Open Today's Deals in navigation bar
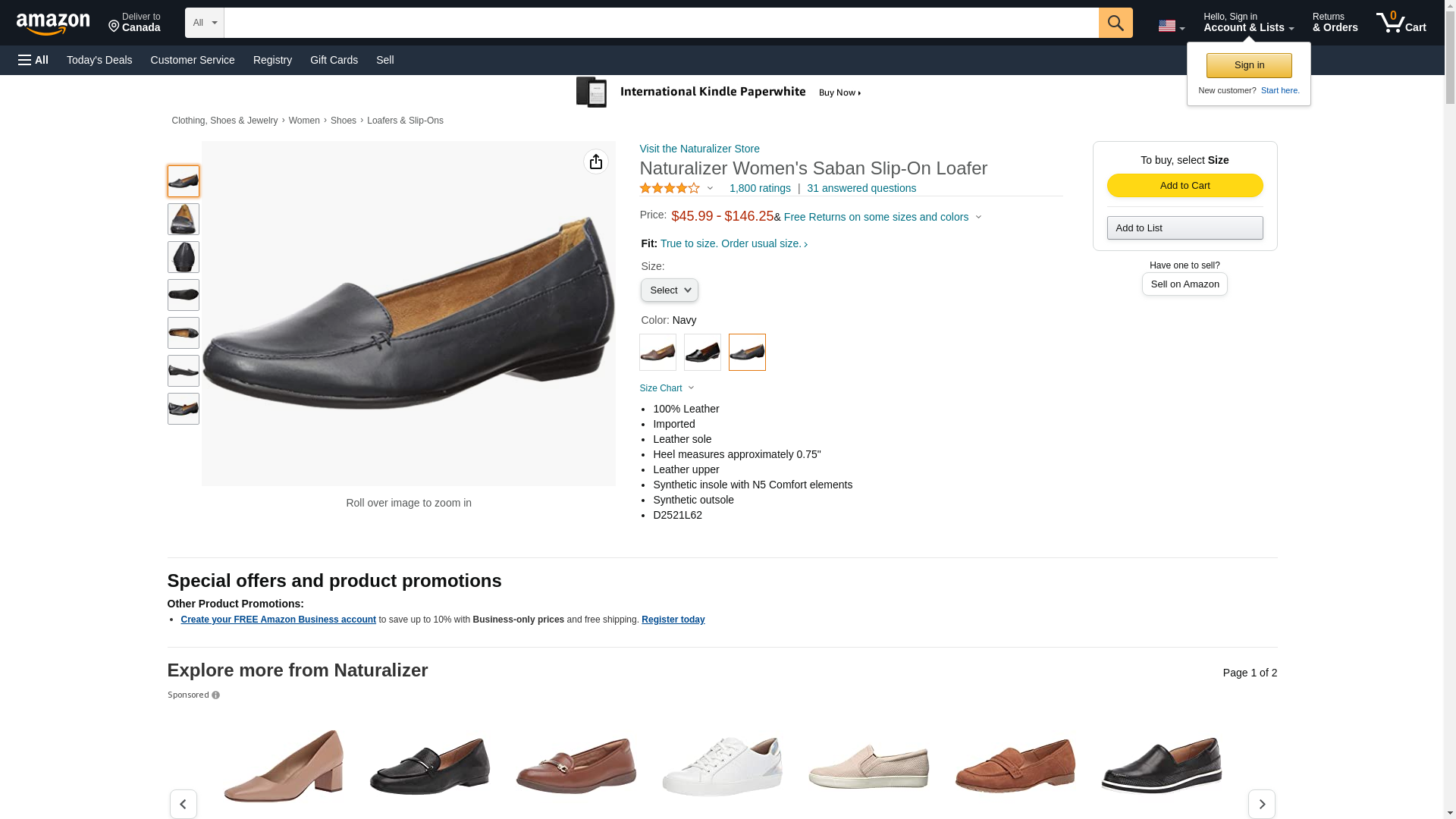Image resolution: width=1456 pixels, height=819 pixels. click(x=99, y=60)
